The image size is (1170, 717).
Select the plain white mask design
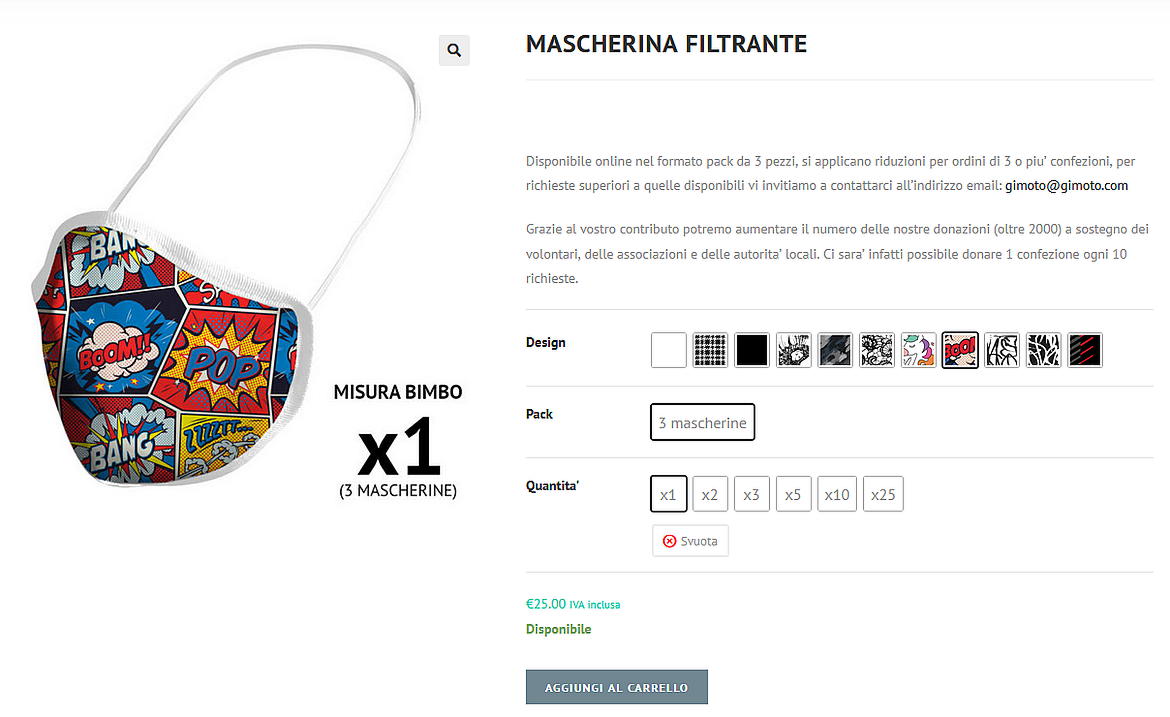coord(669,350)
